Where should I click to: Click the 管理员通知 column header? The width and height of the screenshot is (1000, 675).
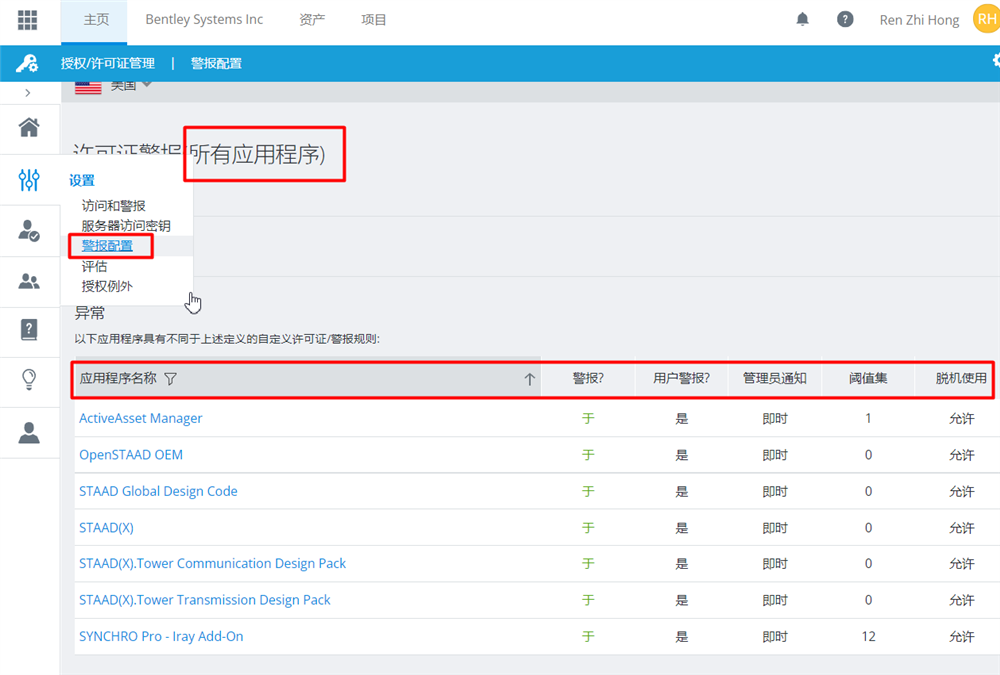[x=774, y=378]
